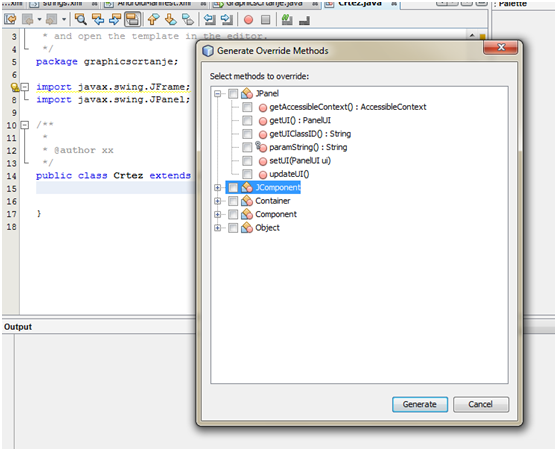Click Next Bookmark down-arrow icon

(171, 20)
